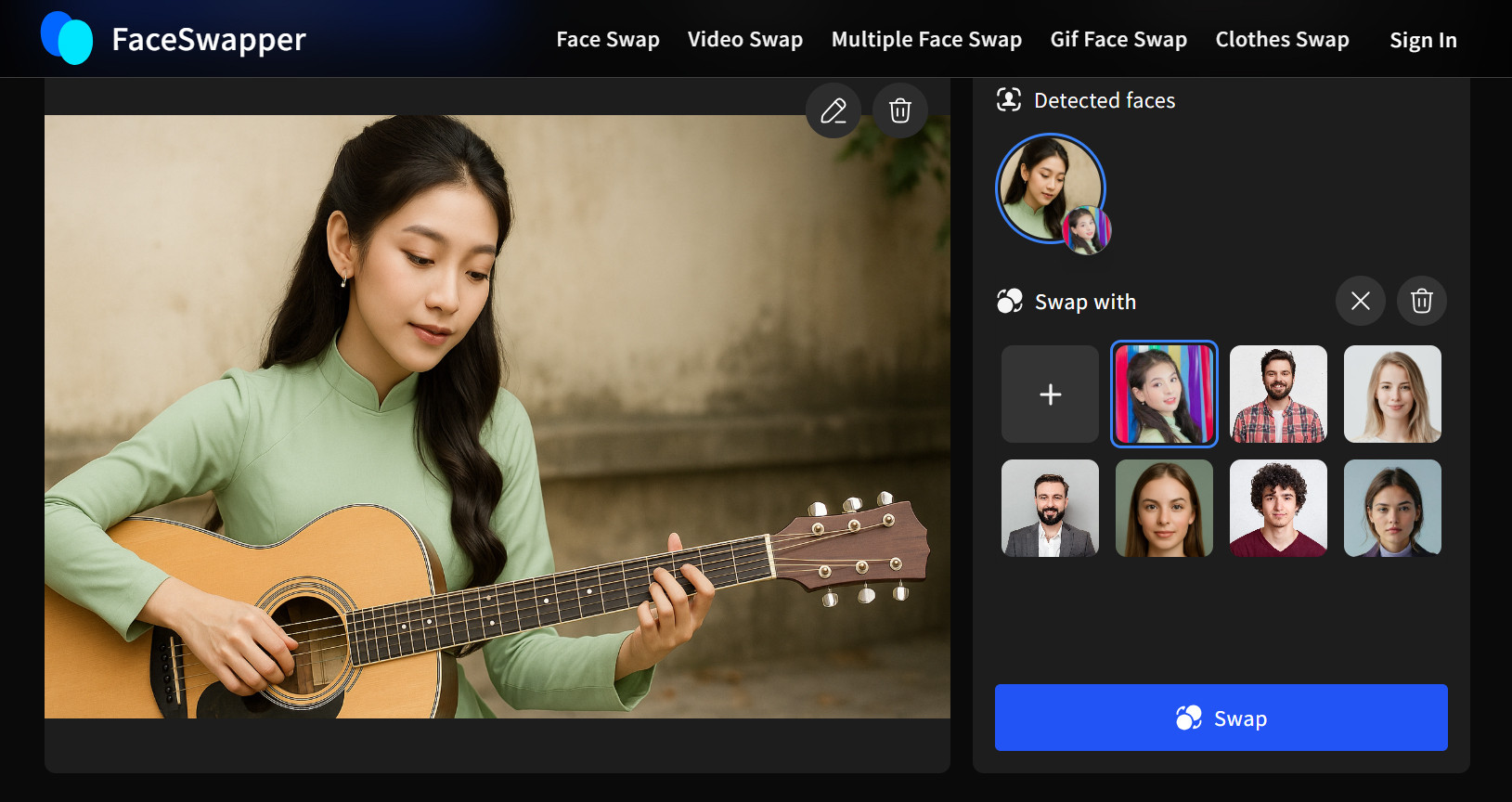Navigate to Clothes Swap

(1282, 40)
